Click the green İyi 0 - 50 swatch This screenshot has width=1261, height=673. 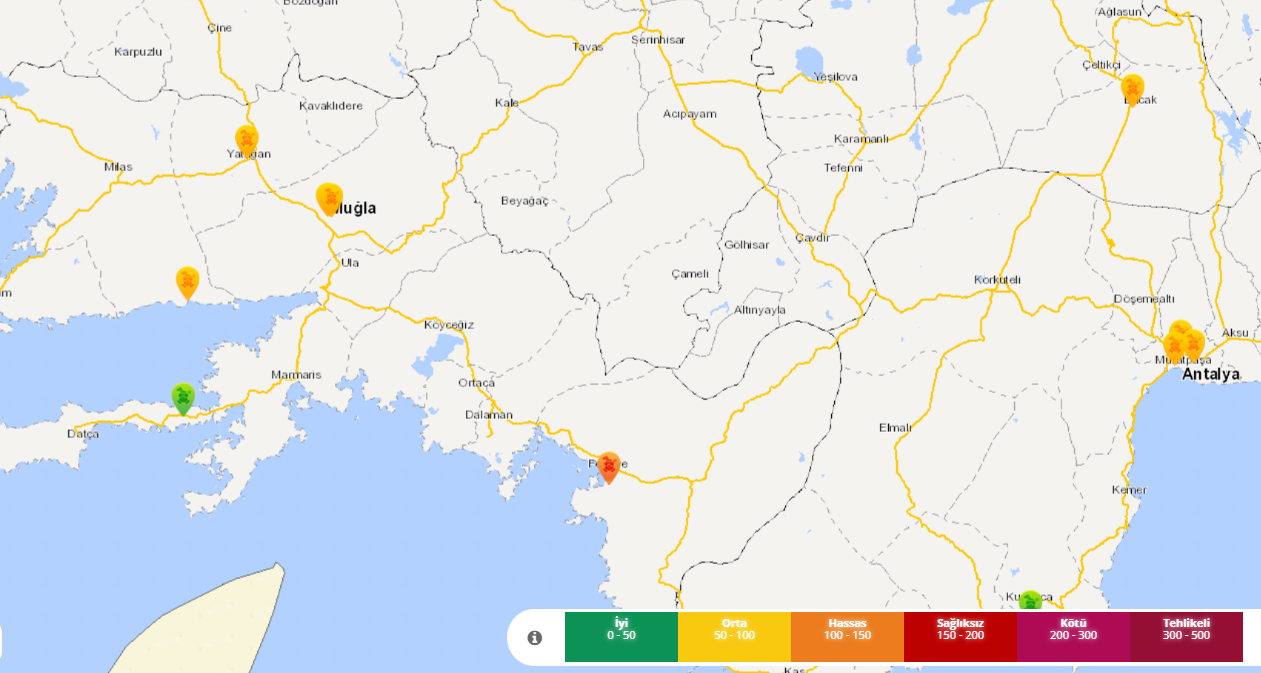point(621,637)
